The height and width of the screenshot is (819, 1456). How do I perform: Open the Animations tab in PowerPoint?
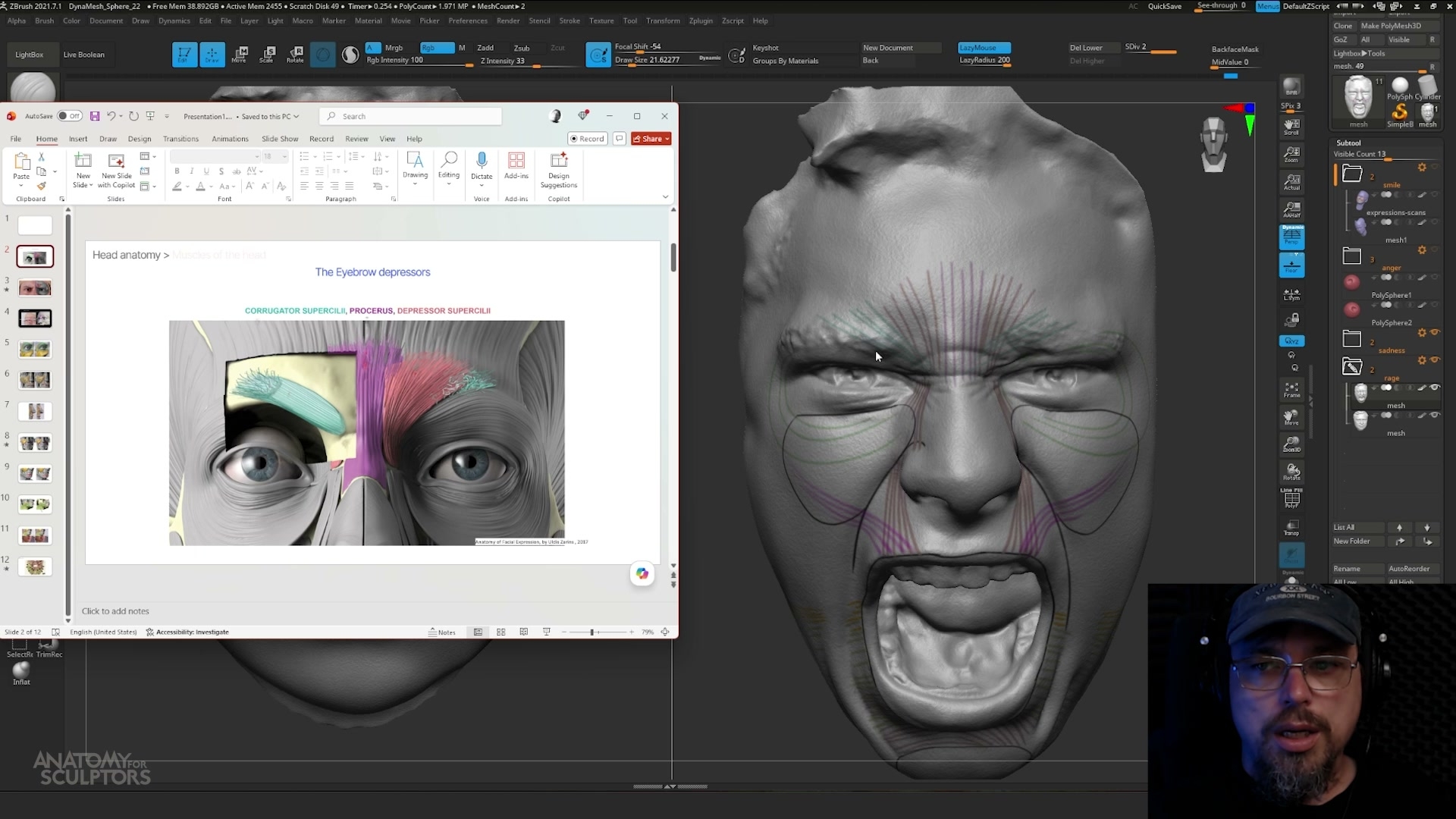(x=230, y=139)
